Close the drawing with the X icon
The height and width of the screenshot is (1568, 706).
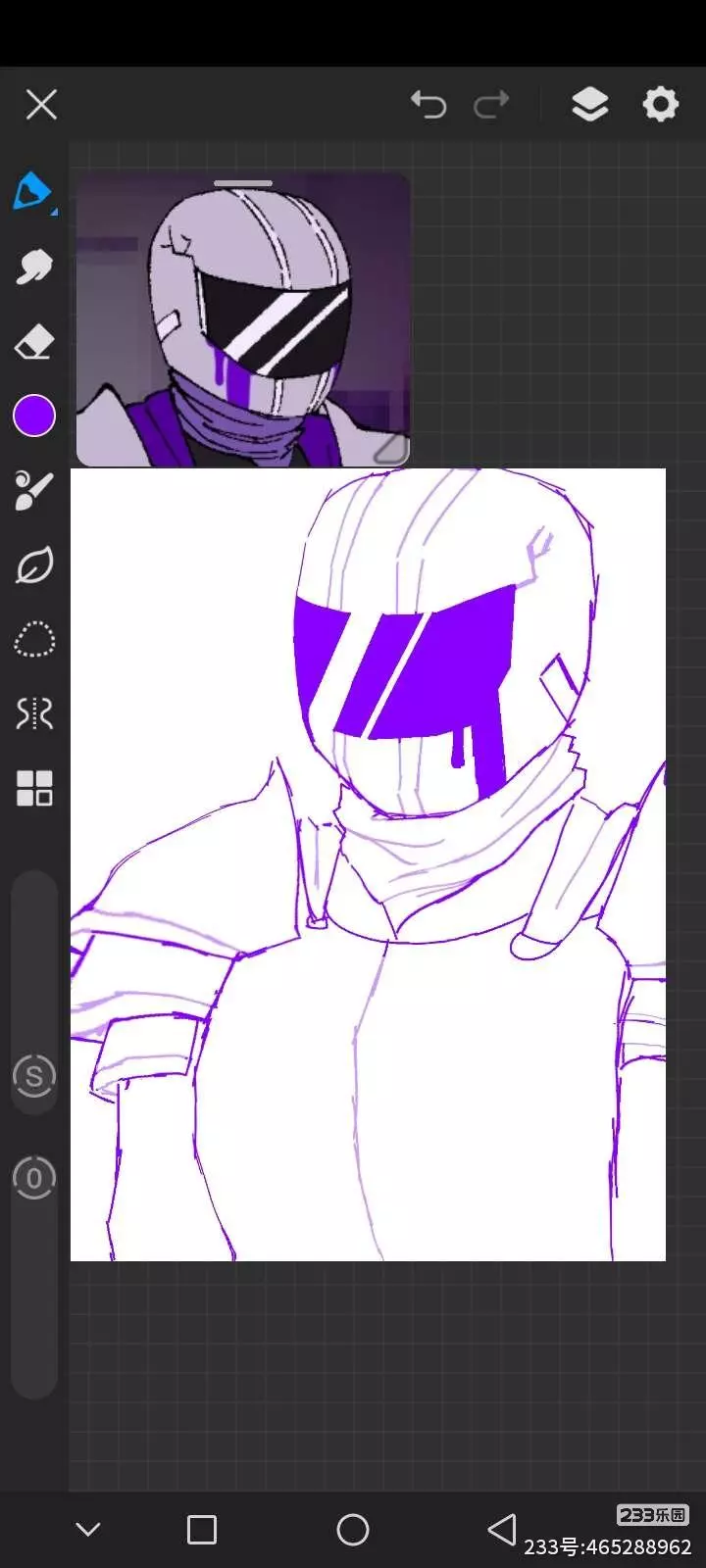coord(41,104)
